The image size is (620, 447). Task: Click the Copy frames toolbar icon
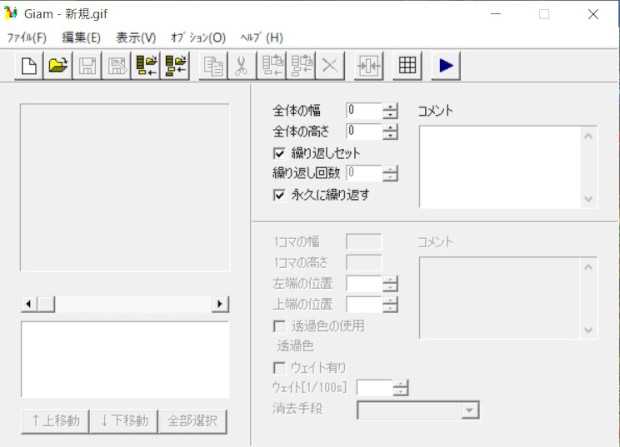click(213, 66)
